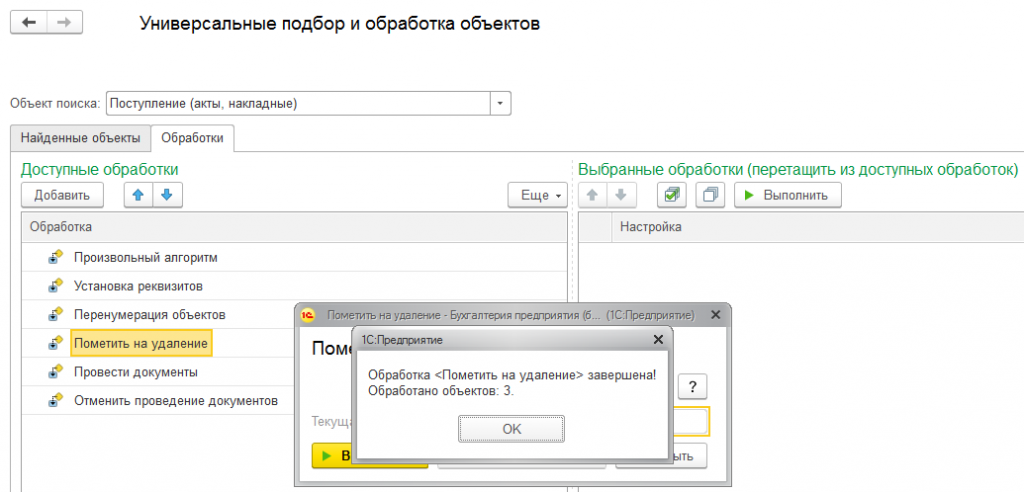Click icon beside Установка реквизитов
The height and width of the screenshot is (492, 1024).
pos(55,286)
